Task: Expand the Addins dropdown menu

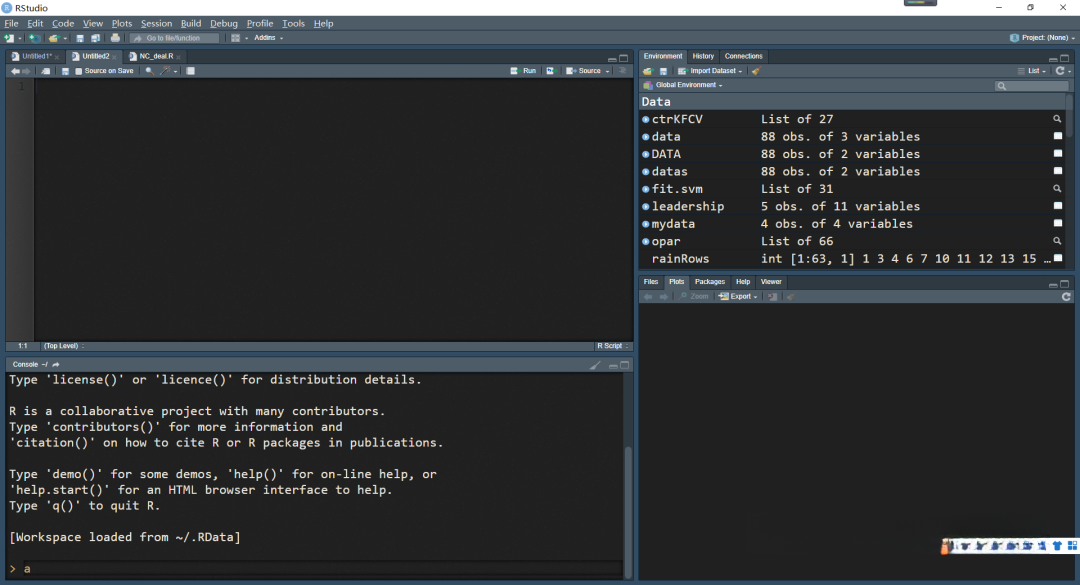Action: pyautogui.click(x=268, y=38)
